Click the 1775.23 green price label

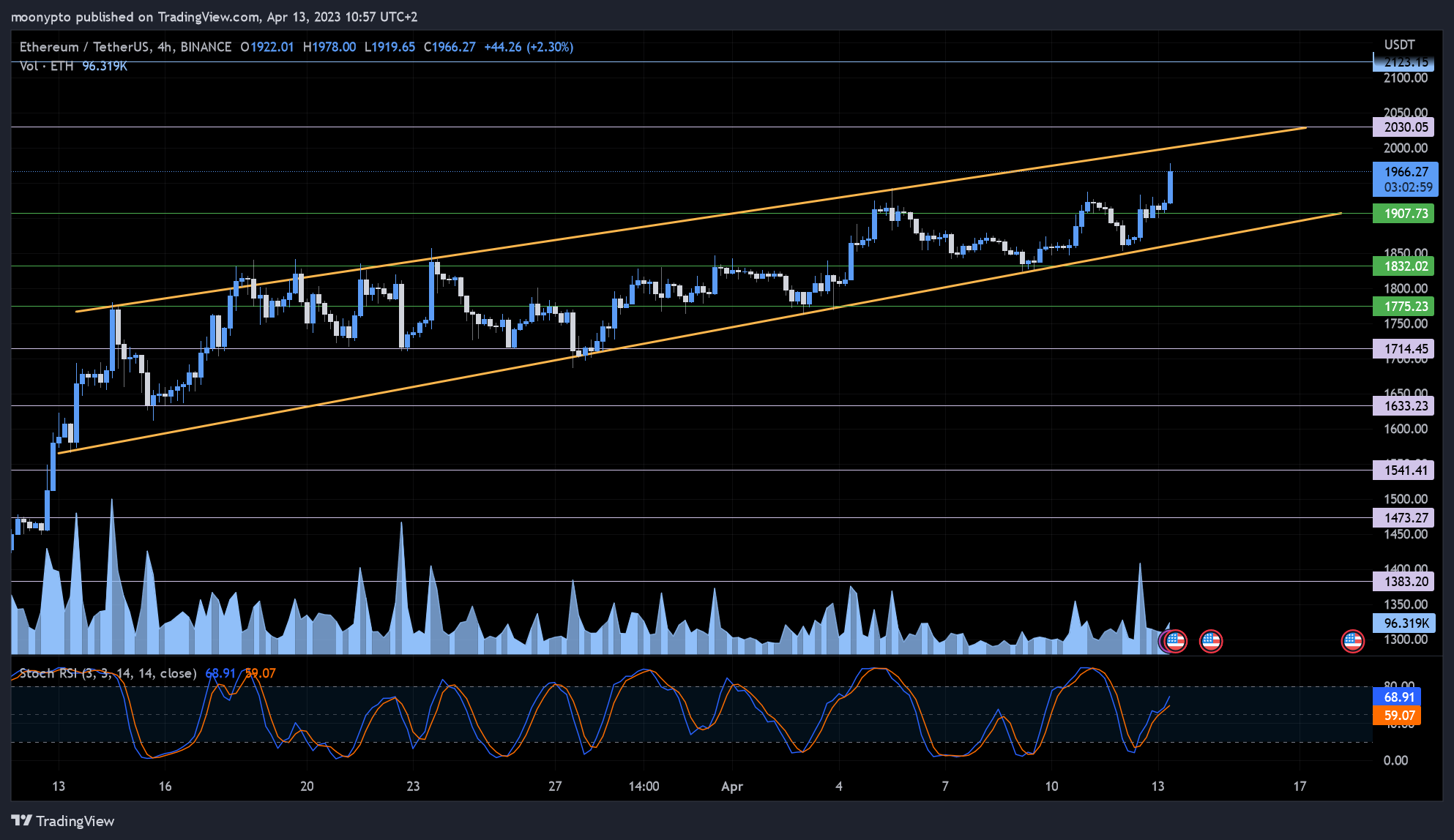tap(1403, 307)
